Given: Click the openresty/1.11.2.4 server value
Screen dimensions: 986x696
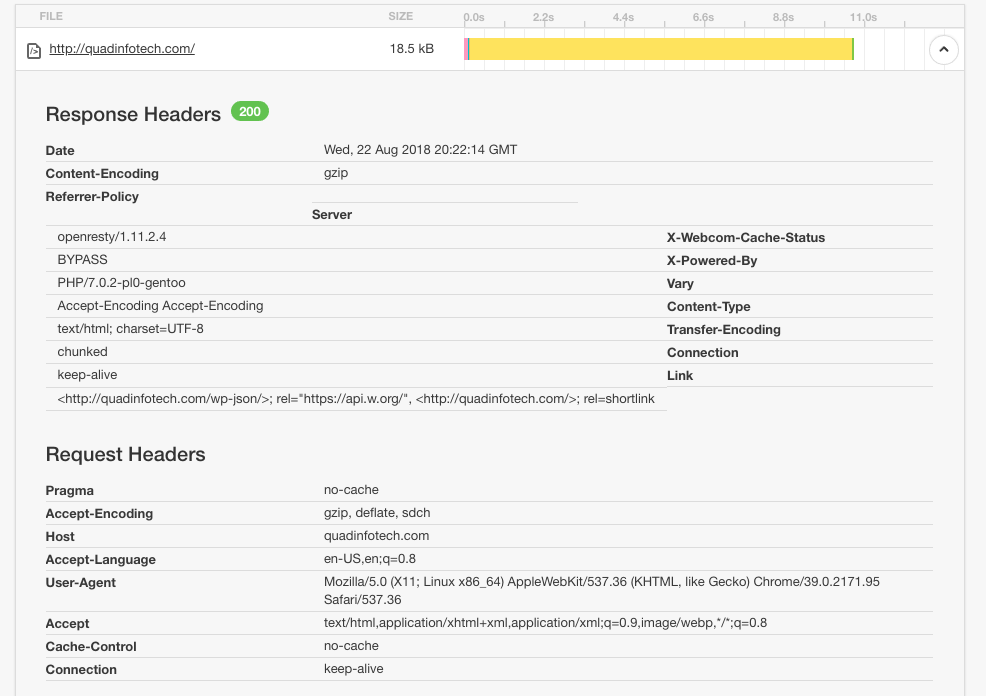Looking at the screenshot, I should coord(112,237).
